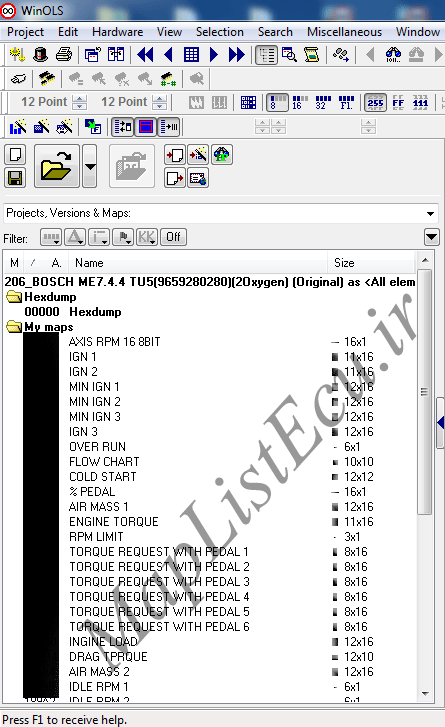
Task: Select the ENGINE TORQUE map
Action: tap(114, 522)
